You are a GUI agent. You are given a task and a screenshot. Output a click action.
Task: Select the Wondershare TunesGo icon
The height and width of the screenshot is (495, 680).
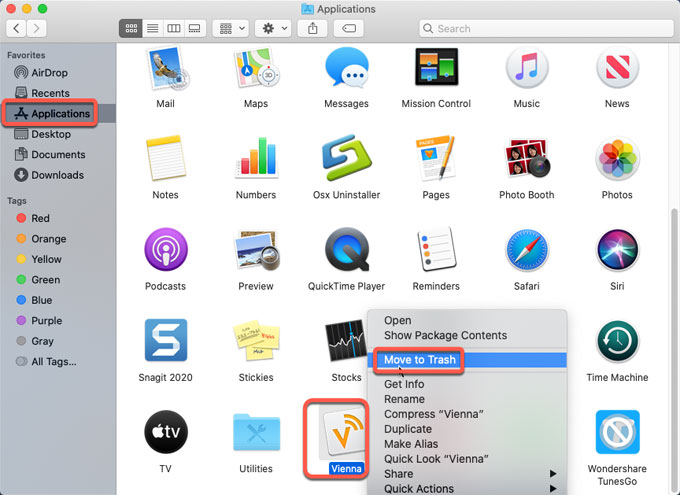[617, 433]
